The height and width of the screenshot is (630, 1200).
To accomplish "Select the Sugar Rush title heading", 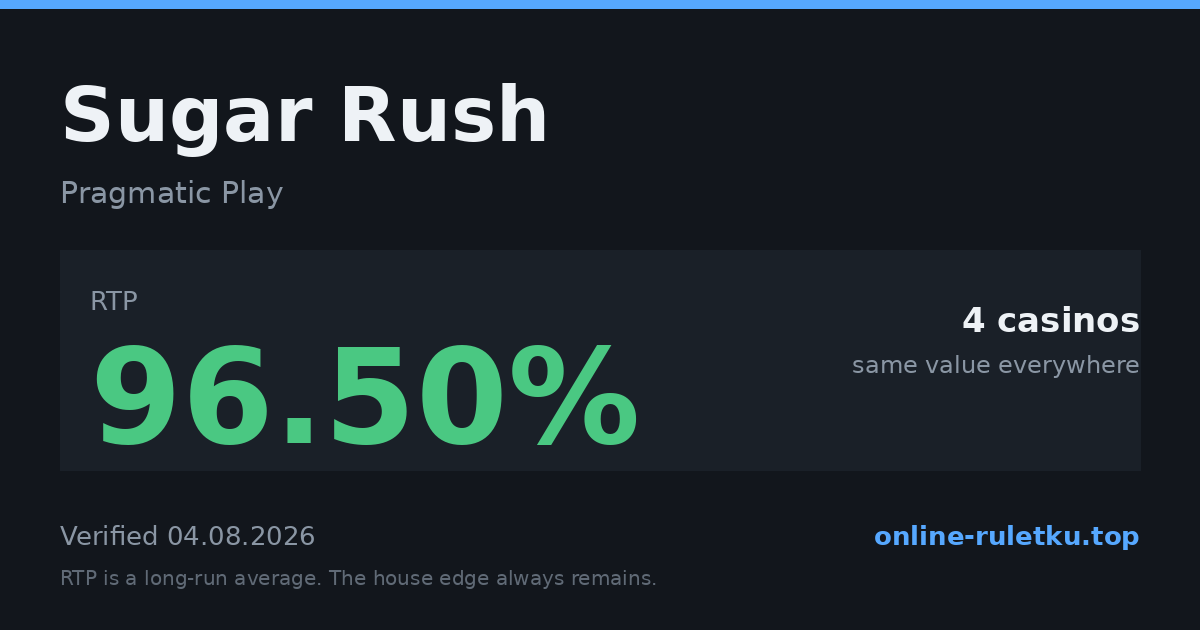I will click(305, 117).
